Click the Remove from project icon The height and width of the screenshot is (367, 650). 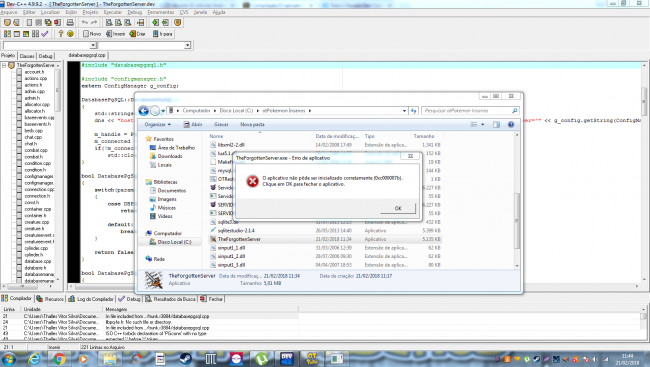165,22
